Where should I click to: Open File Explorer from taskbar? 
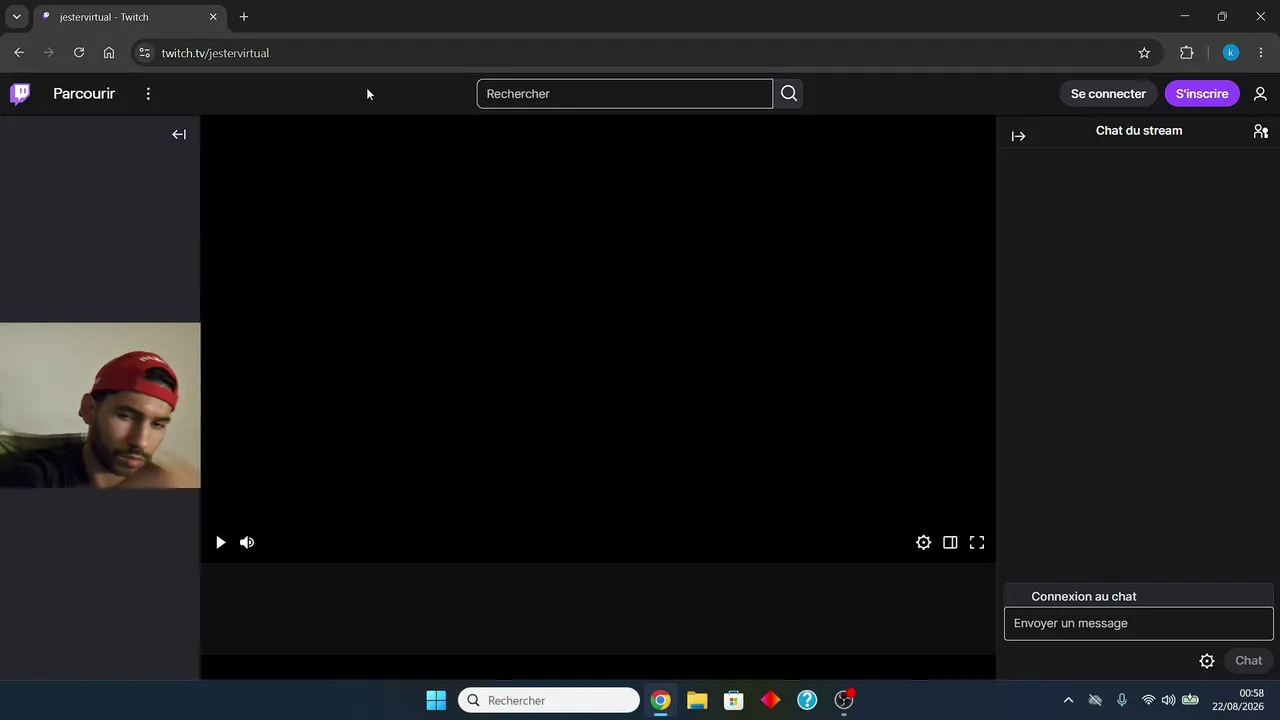(x=697, y=700)
